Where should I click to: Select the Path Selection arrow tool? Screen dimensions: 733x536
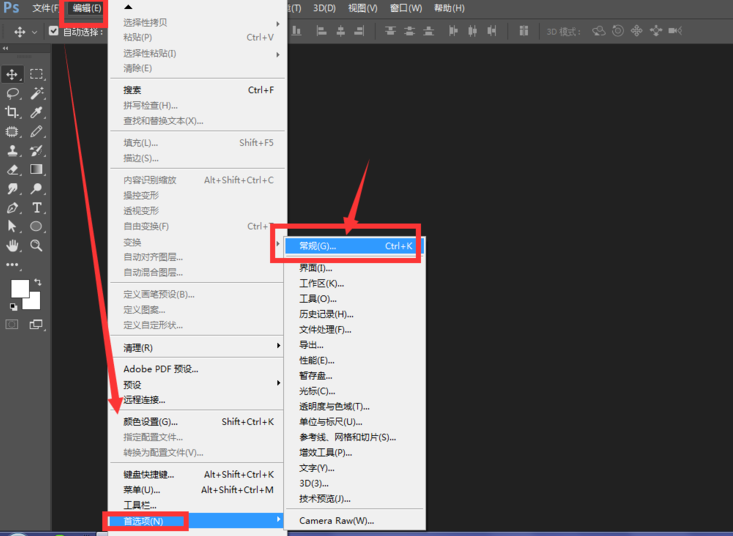tap(12, 227)
